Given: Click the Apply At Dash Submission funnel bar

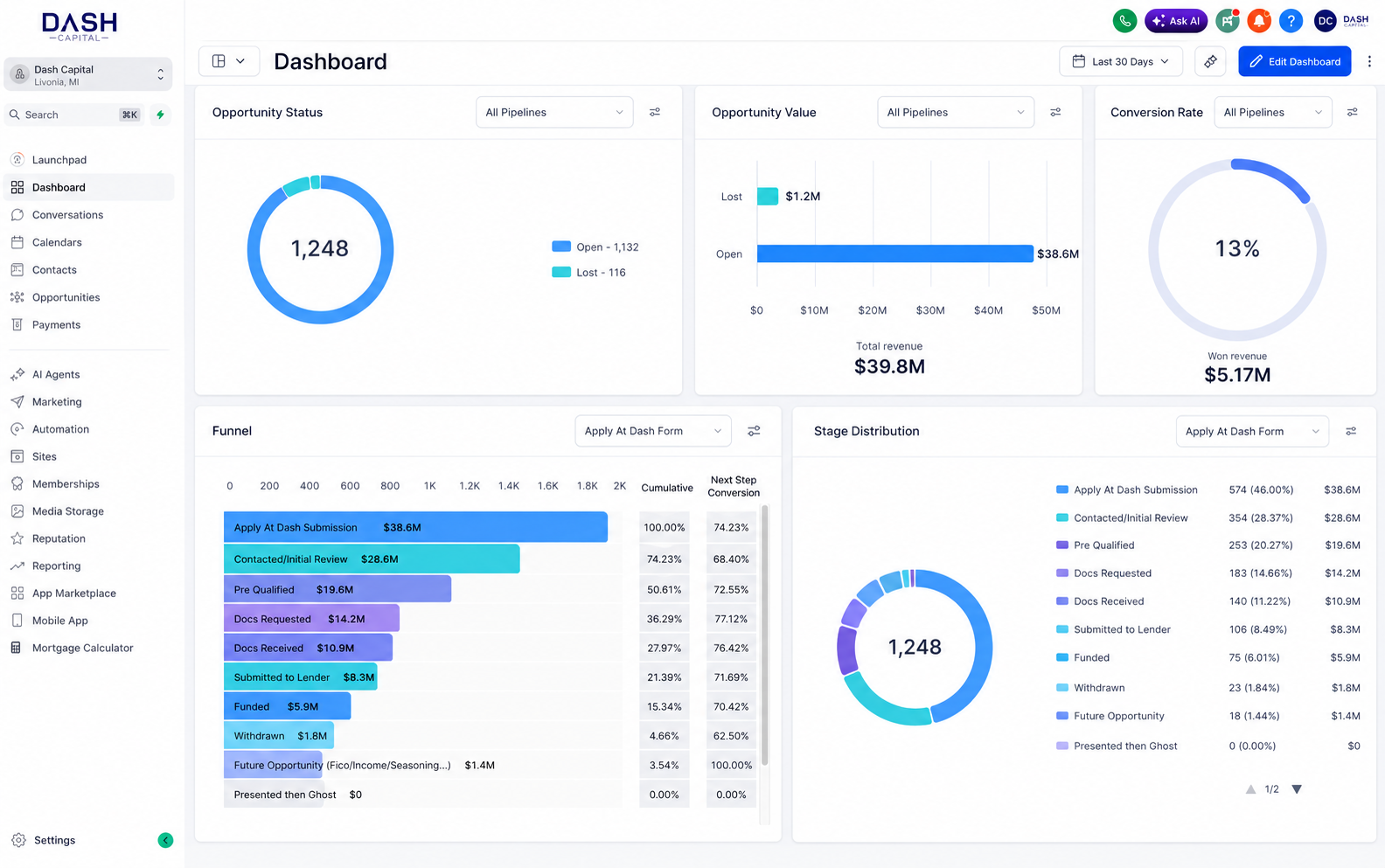Looking at the screenshot, I should [415, 527].
